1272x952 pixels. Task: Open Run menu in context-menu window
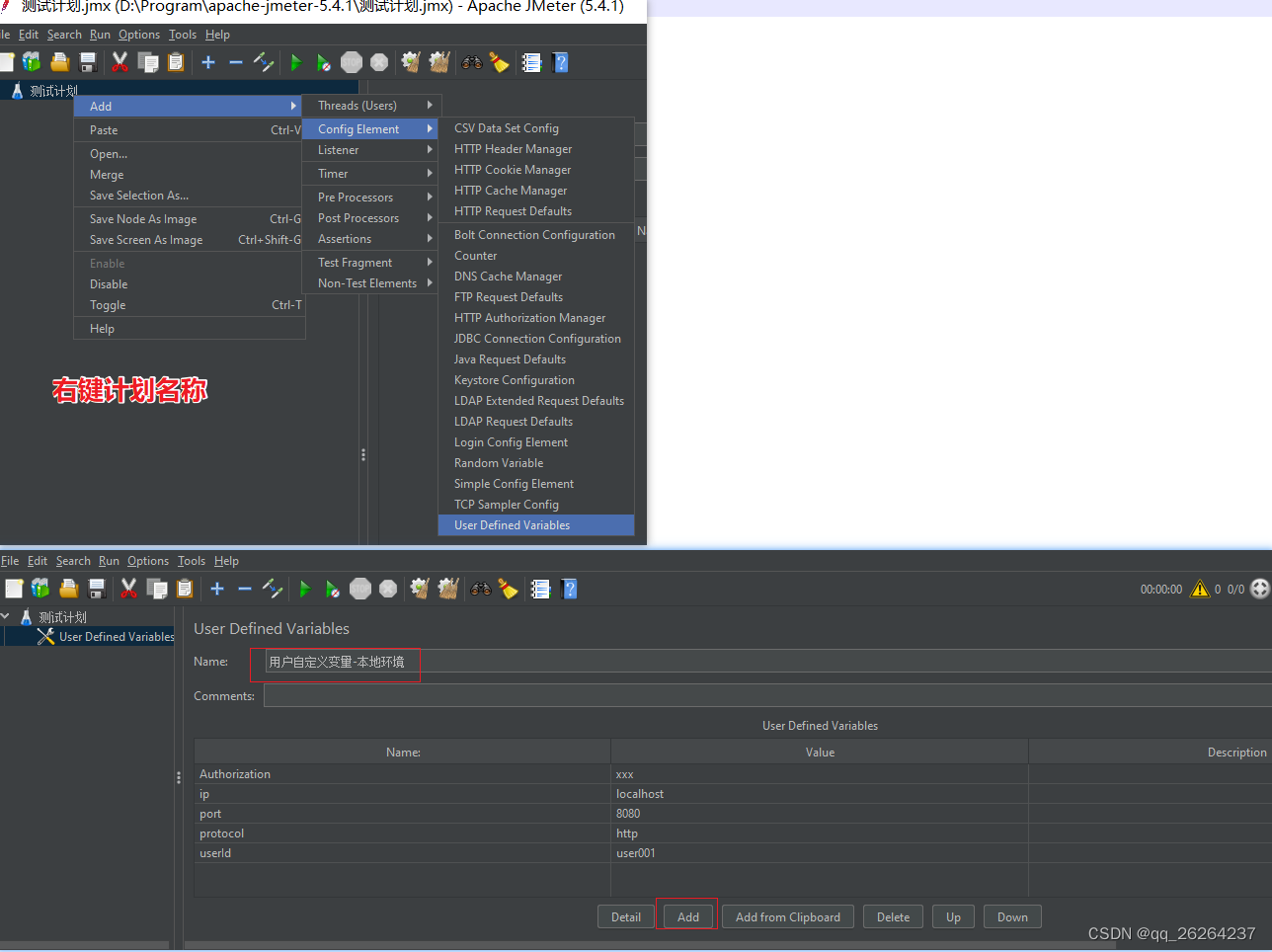(100, 35)
